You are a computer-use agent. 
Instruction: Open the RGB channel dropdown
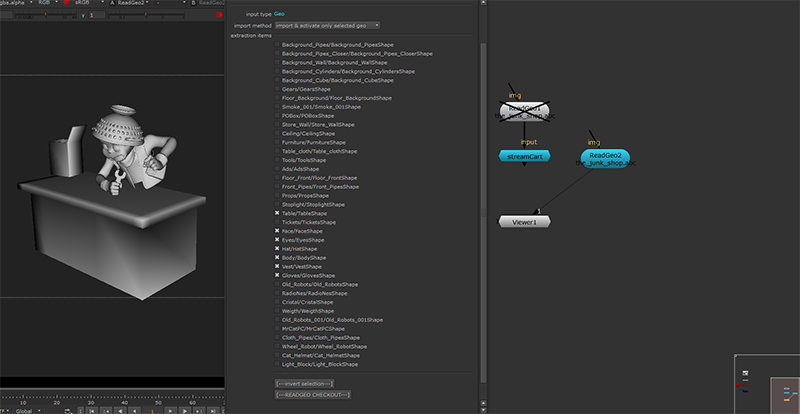point(44,4)
